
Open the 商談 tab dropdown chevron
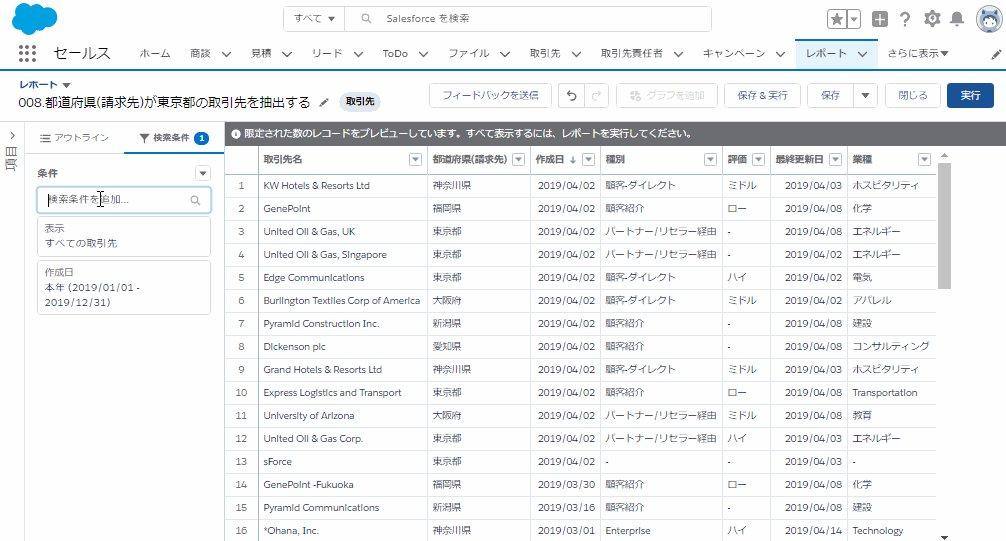pyautogui.click(x=226, y=55)
